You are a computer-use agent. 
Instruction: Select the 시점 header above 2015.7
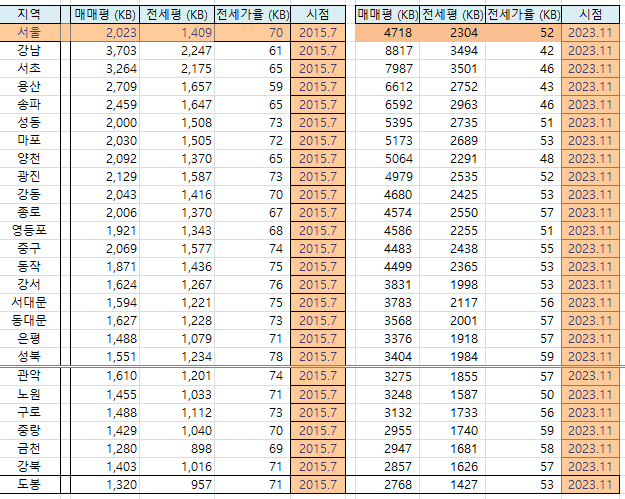coord(318,15)
